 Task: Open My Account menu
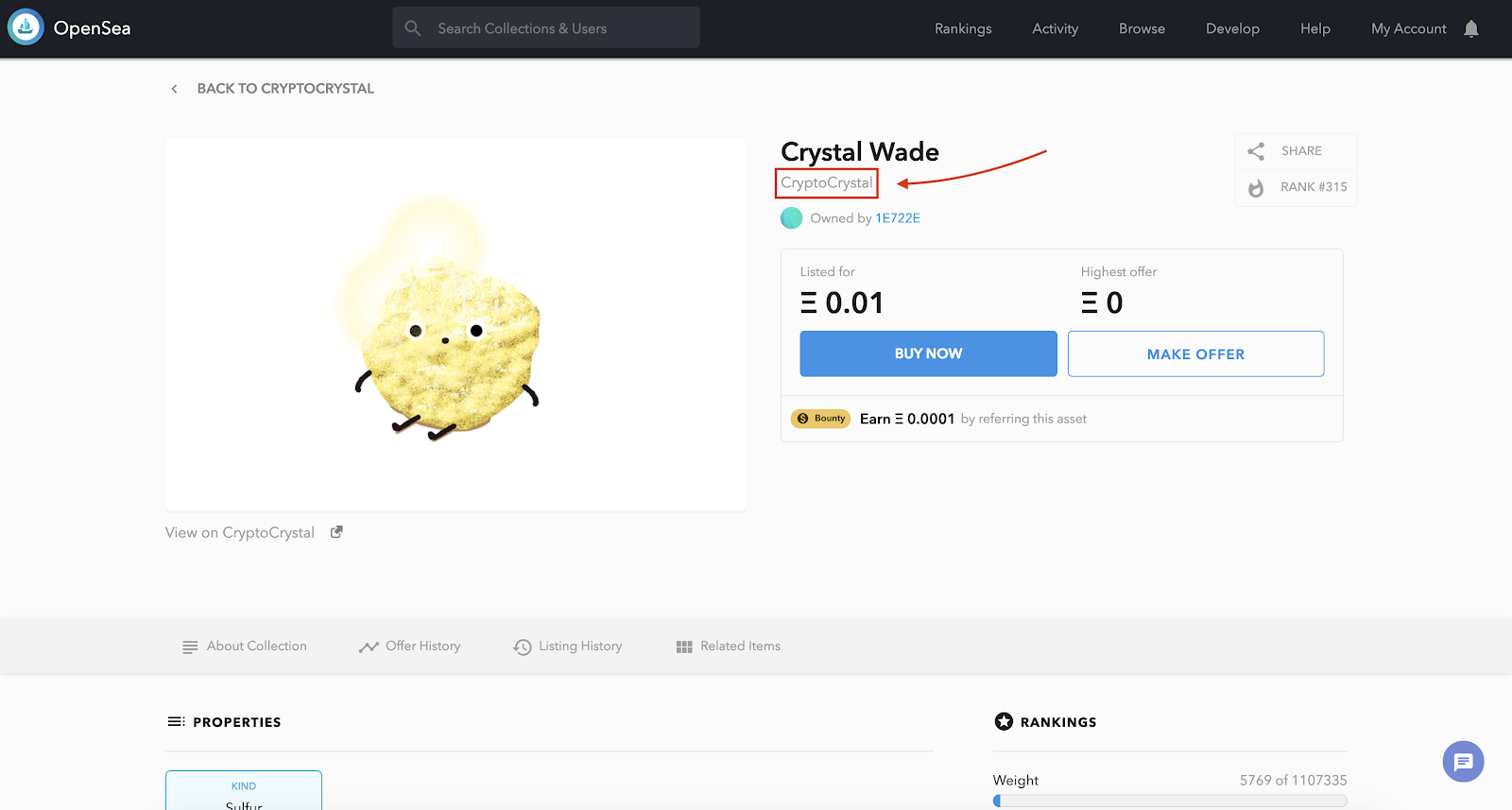coord(1408,28)
